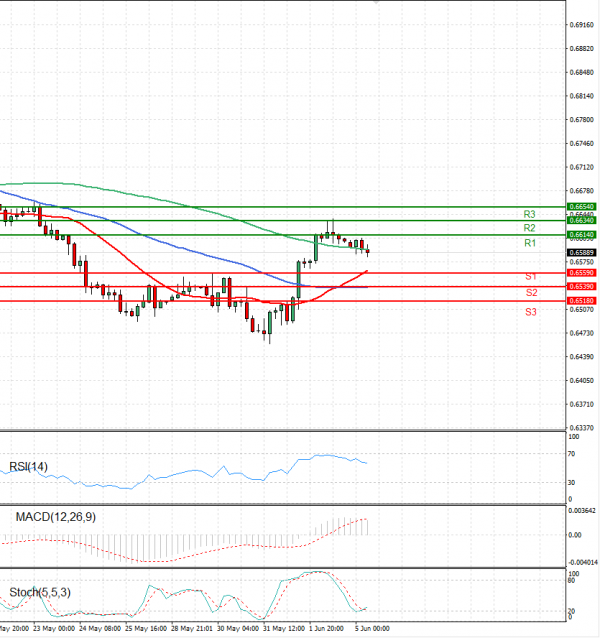Click the green 0.66140 price tag
This screenshot has height=638, width=600.
click(582, 234)
